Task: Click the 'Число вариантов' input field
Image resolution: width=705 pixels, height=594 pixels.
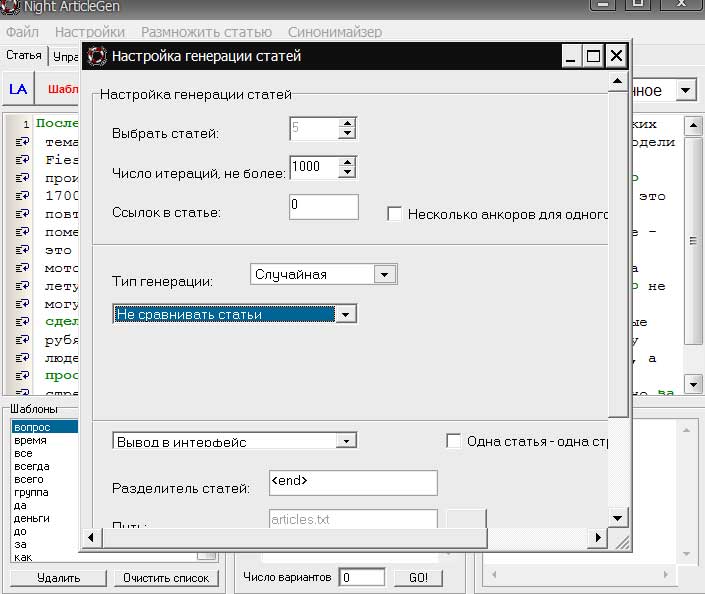Action: (362, 577)
